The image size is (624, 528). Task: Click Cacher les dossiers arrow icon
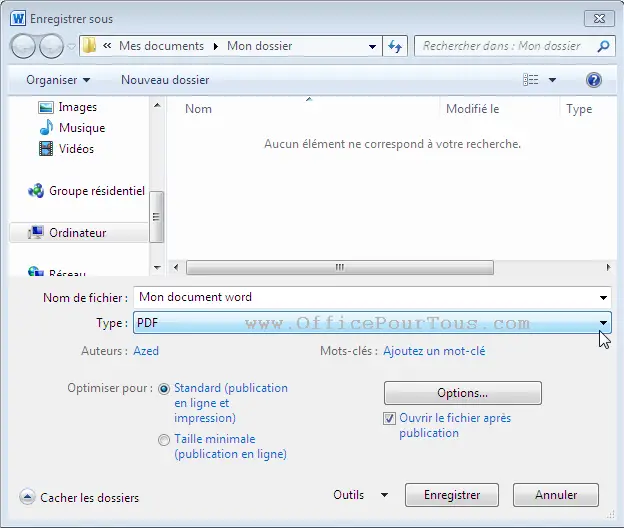[x=27, y=497]
